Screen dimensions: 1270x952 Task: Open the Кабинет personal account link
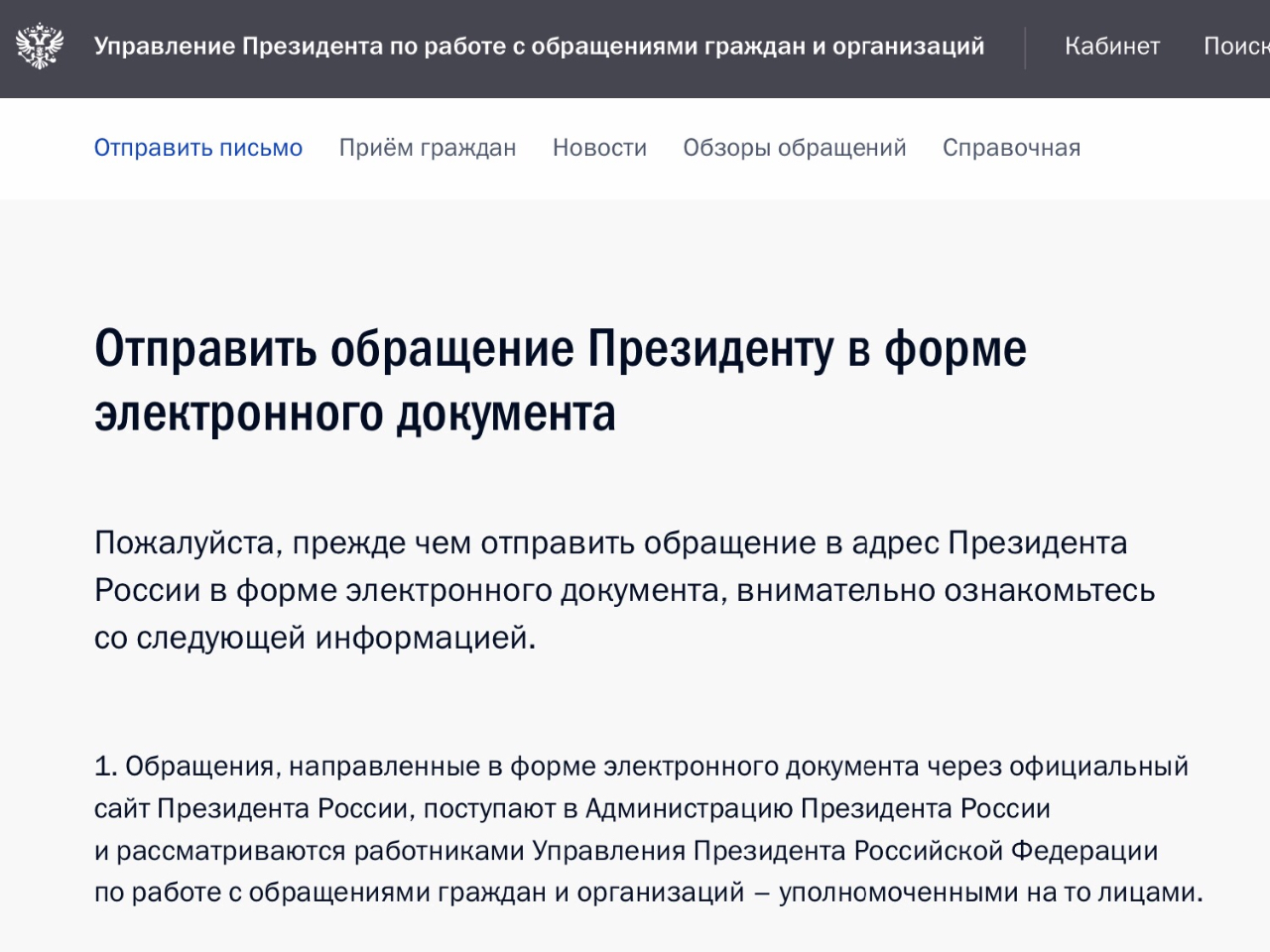coord(1111,47)
